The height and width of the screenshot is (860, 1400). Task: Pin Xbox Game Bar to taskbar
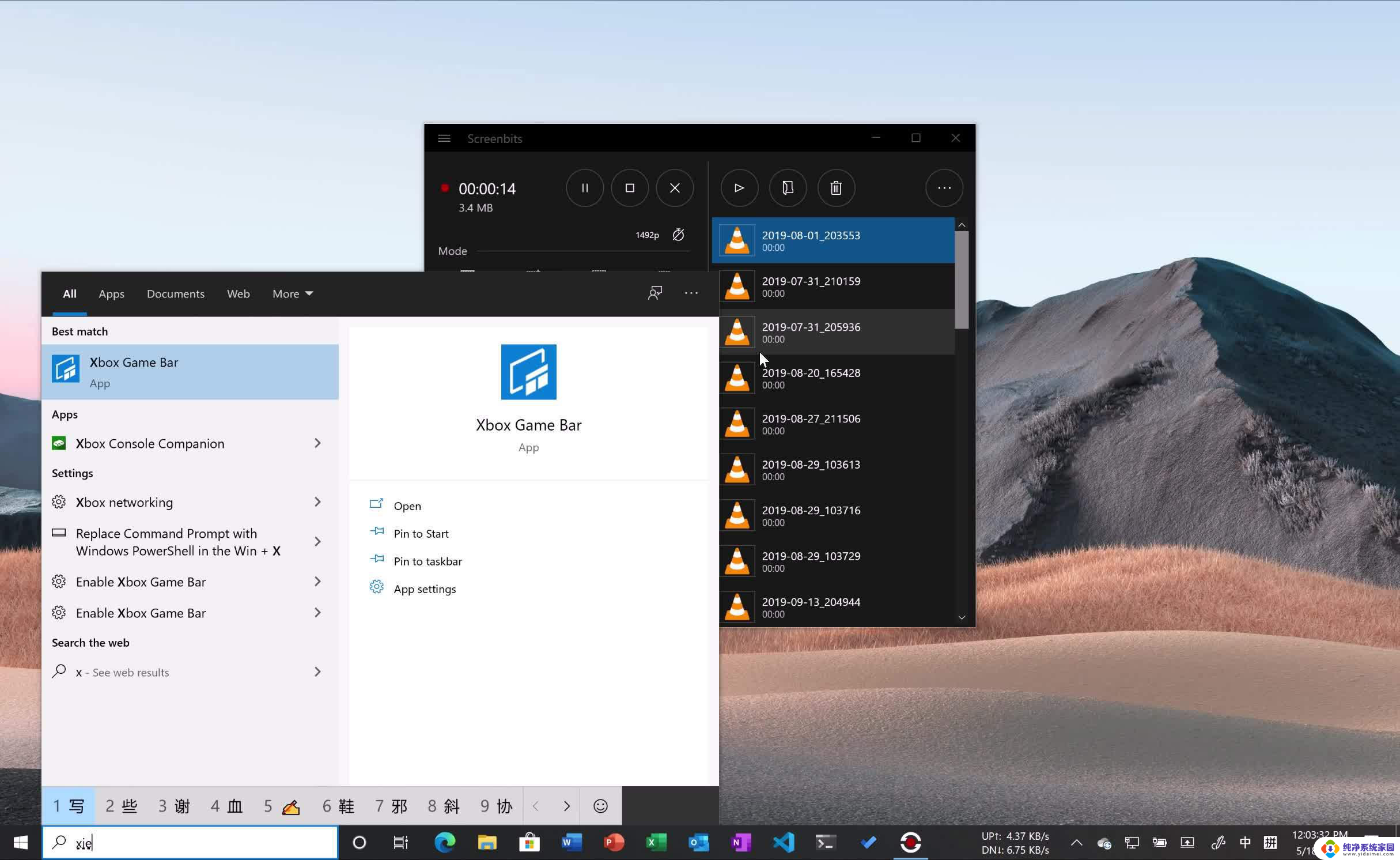tap(428, 561)
